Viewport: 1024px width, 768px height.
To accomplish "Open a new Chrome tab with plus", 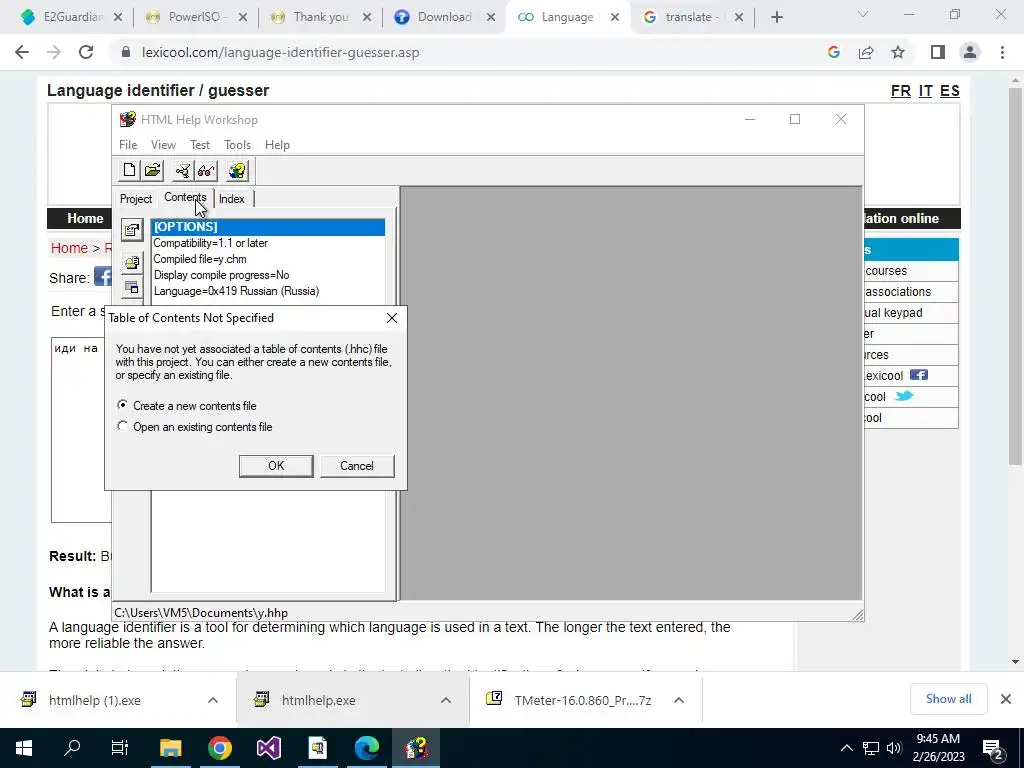I will 776,17.
